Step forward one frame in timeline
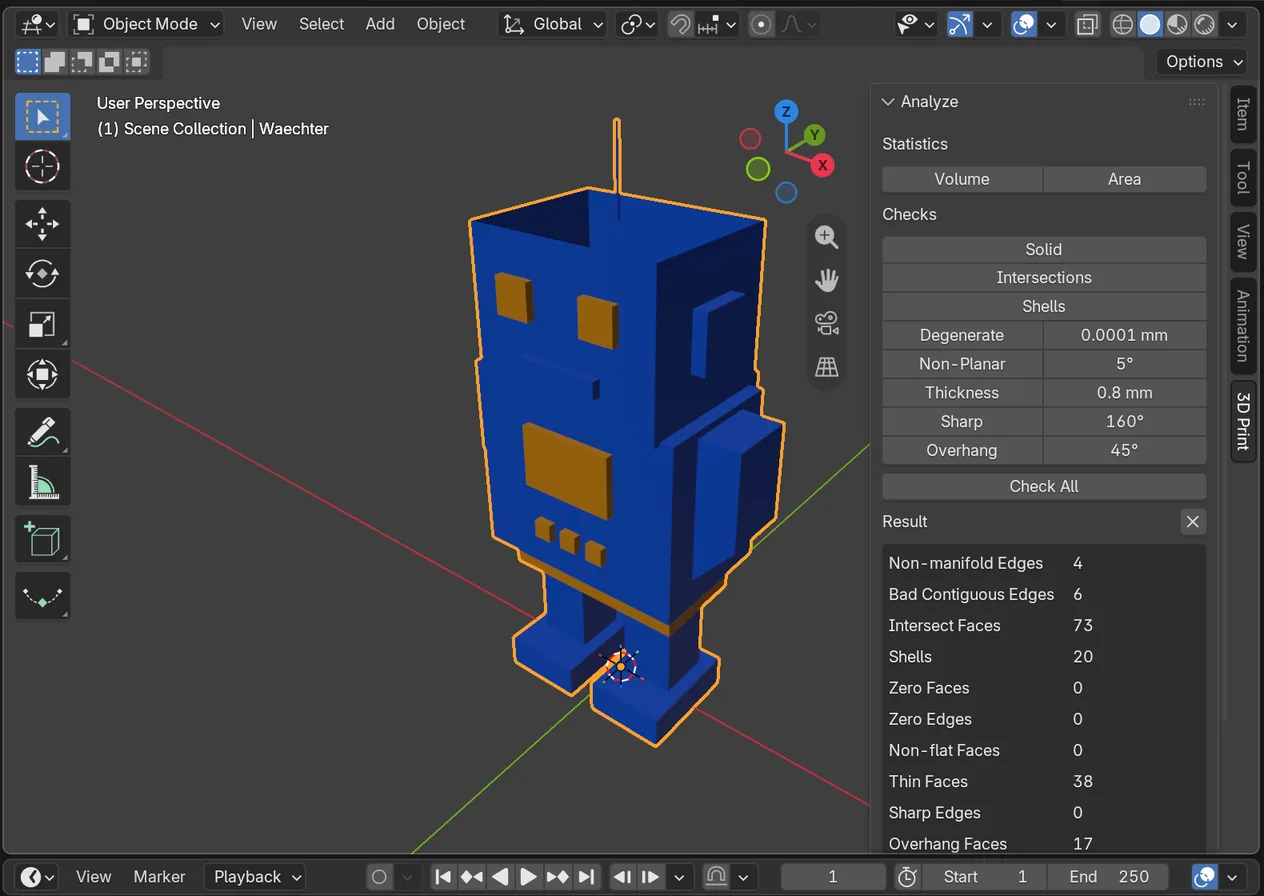1264x896 pixels. coord(650,877)
